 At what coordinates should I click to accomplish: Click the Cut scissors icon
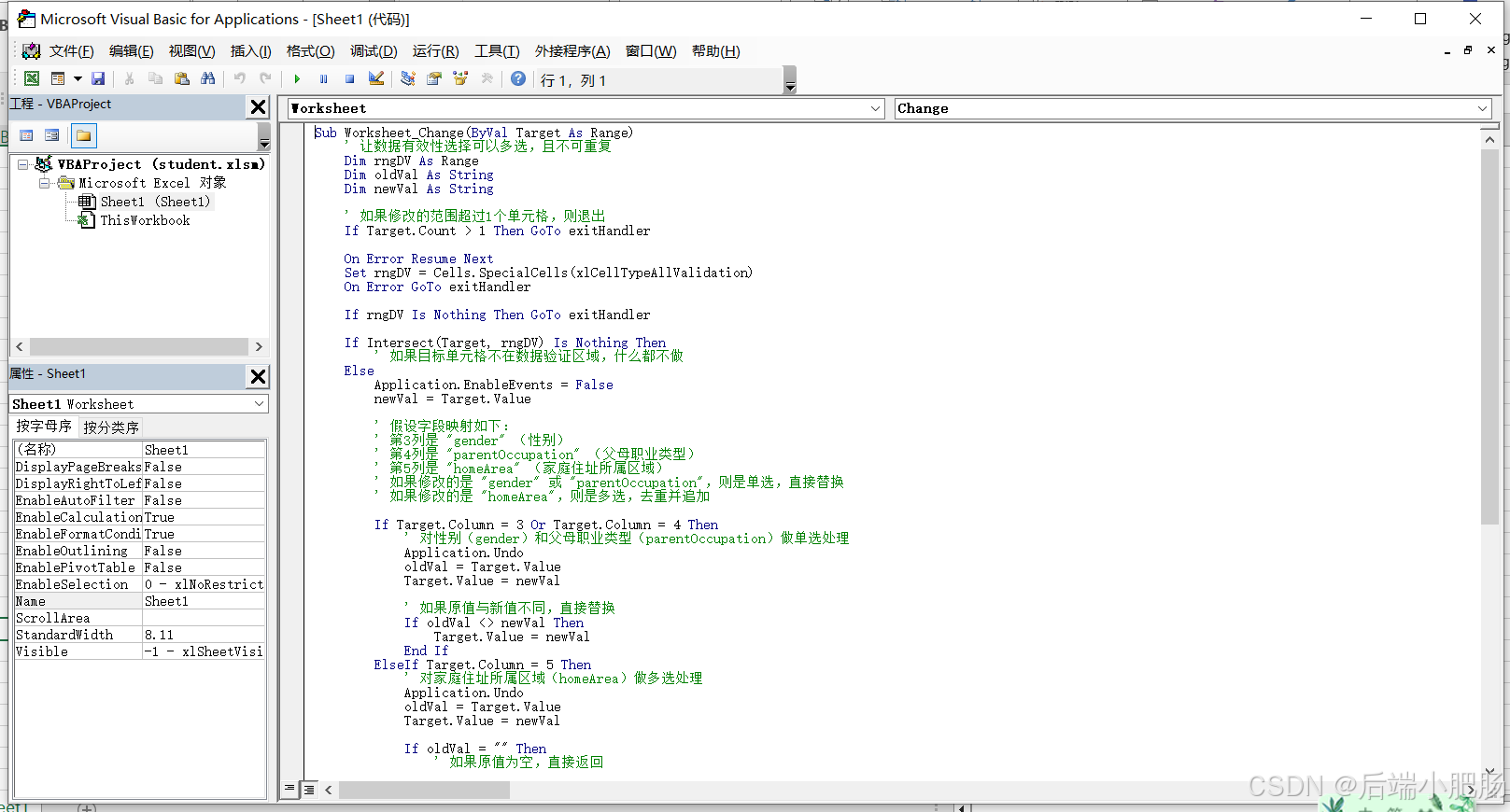pyautogui.click(x=130, y=78)
